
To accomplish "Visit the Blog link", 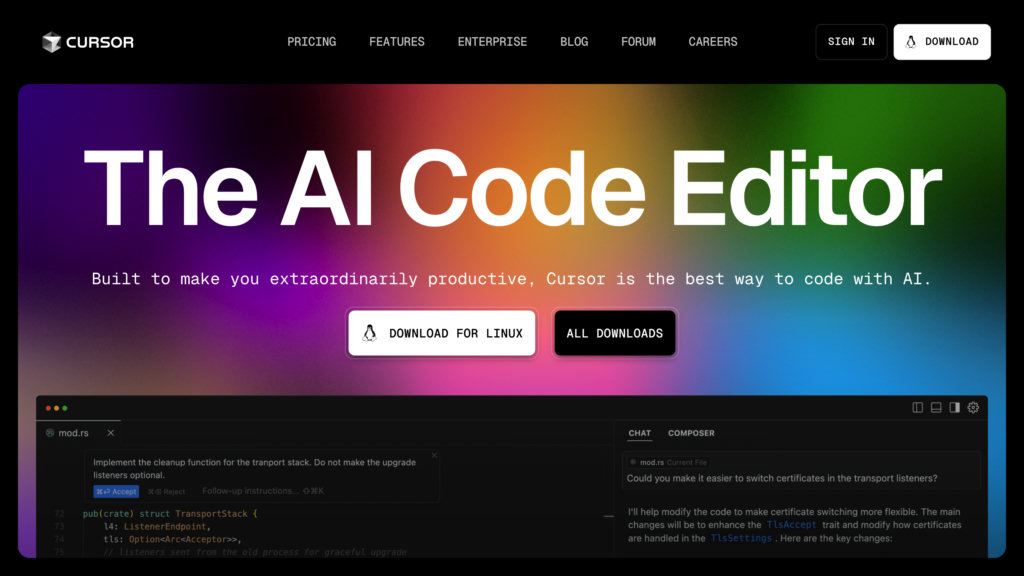I will pyautogui.click(x=574, y=42).
